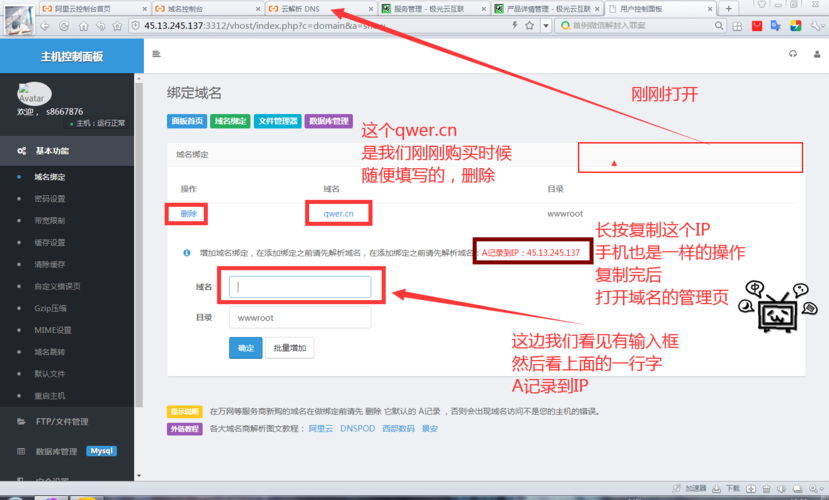Open MIME设置 in the sidebar
The height and width of the screenshot is (500, 829).
[52, 330]
